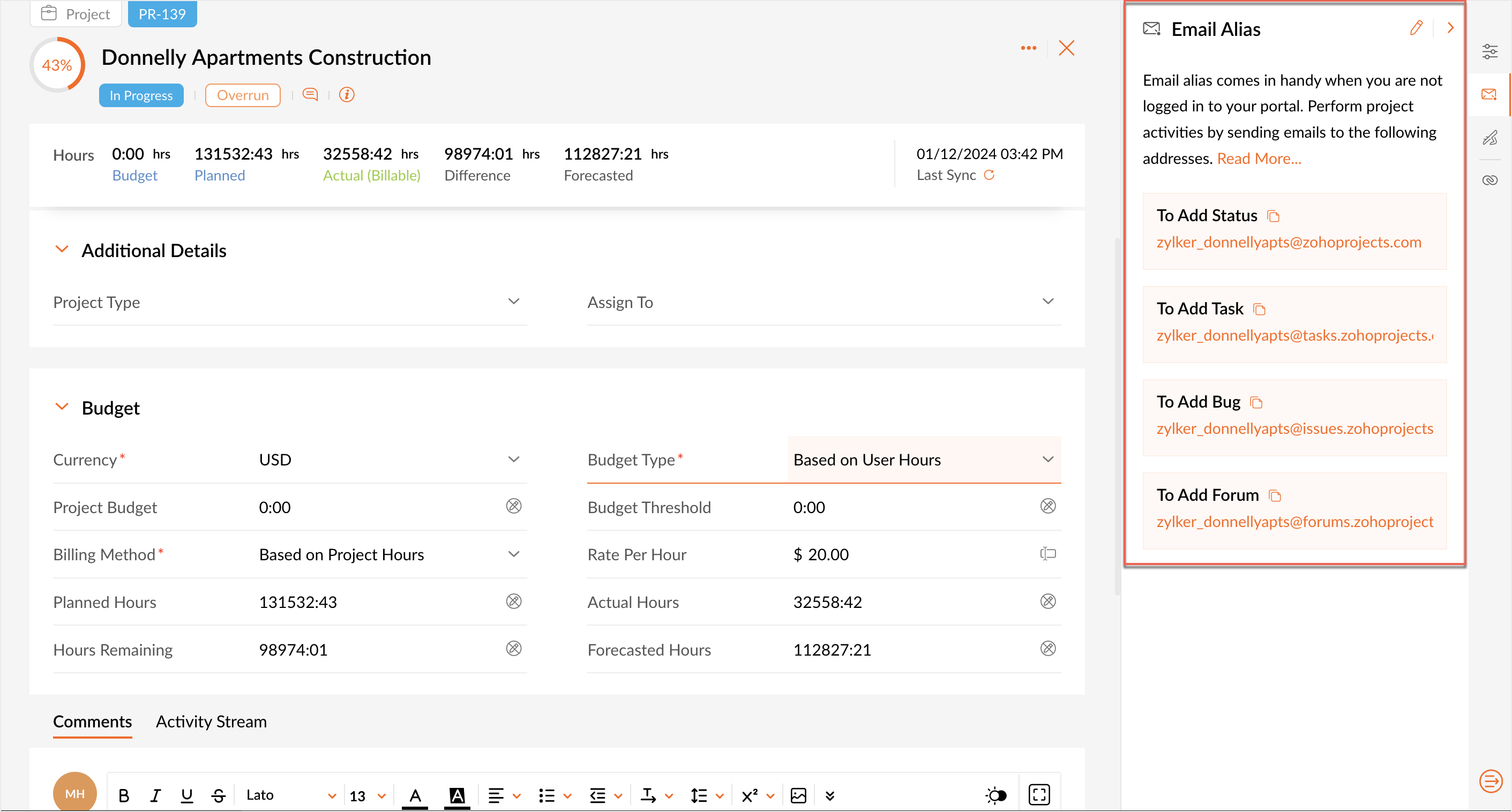The height and width of the screenshot is (812, 1512).
Task: Open the font color picker
Action: (415, 795)
